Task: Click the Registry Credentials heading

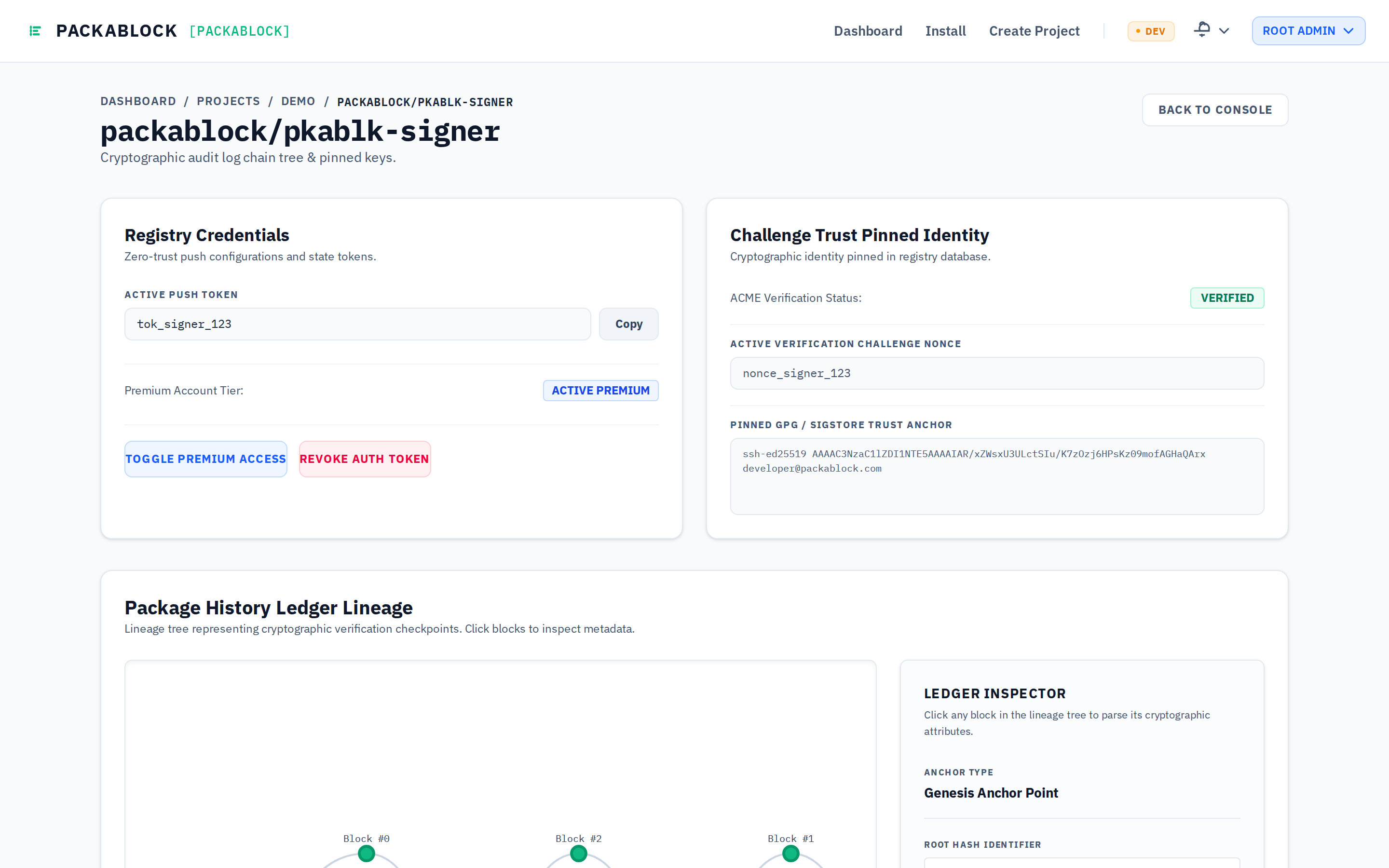Action: click(206, 235)
